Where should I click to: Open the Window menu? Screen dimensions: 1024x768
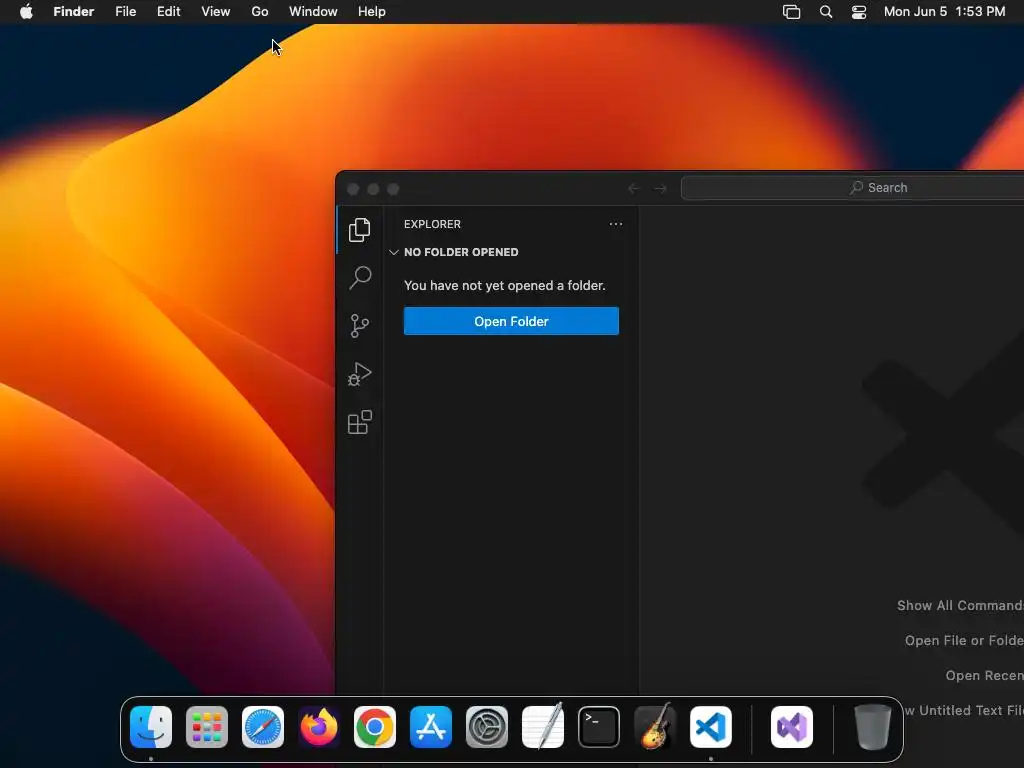tap(313, 12)
